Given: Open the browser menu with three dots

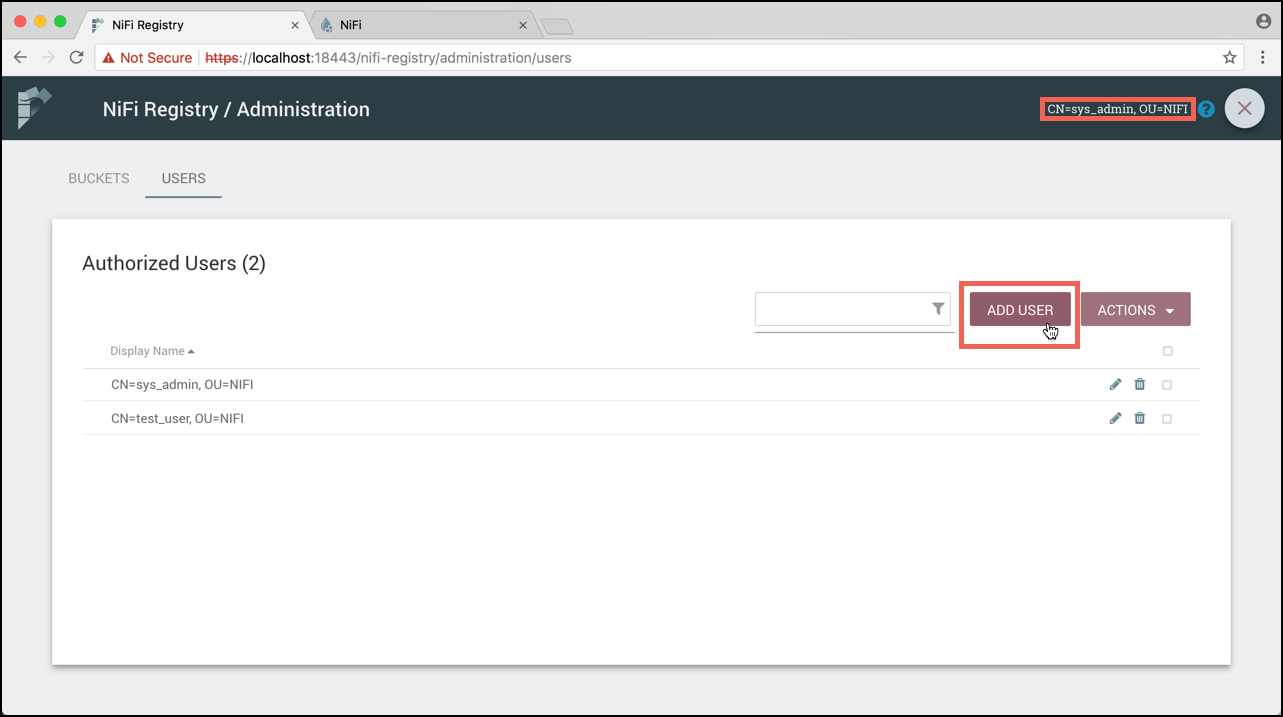Looking at the screenshot, I should (x=1262, y=57).
